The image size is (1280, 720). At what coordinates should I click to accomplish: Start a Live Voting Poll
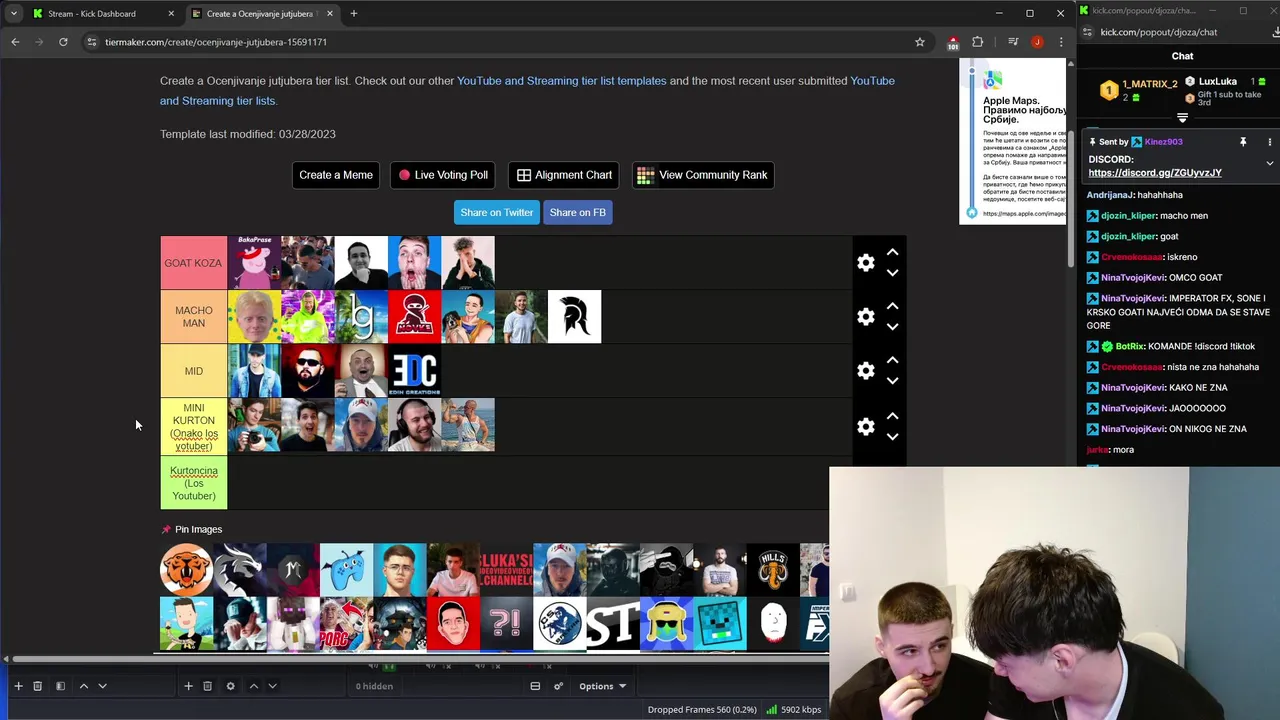[x=443, y=175]
